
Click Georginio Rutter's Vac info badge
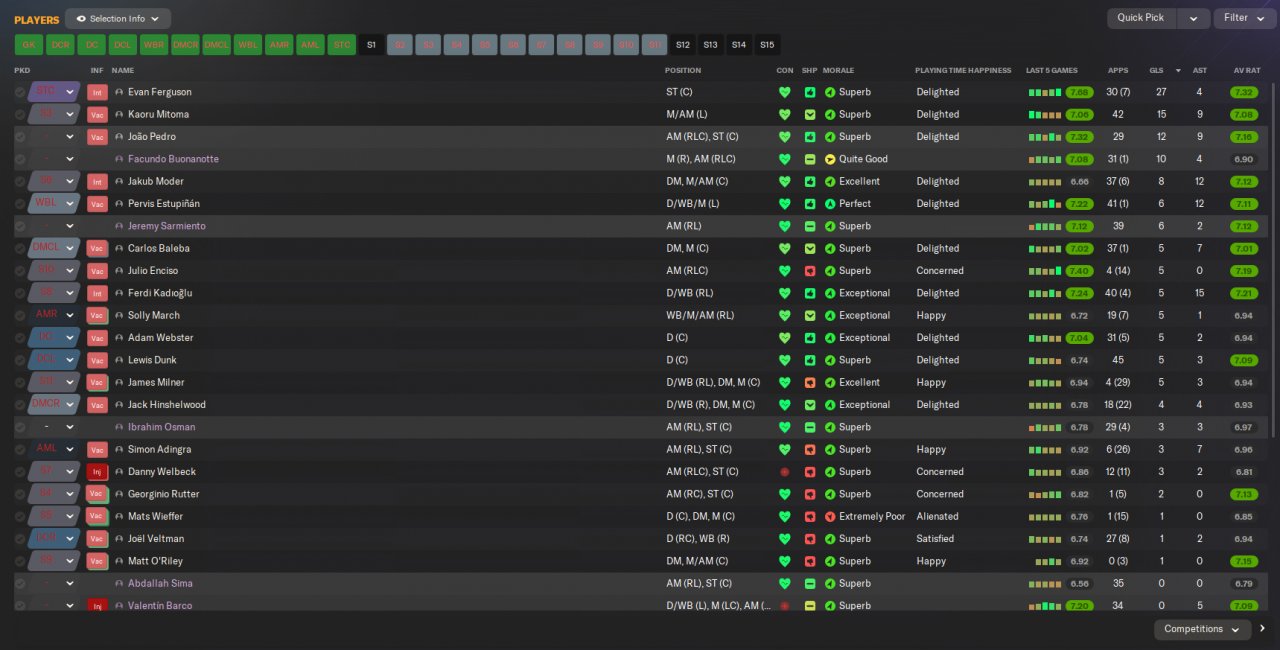point(97,494)
